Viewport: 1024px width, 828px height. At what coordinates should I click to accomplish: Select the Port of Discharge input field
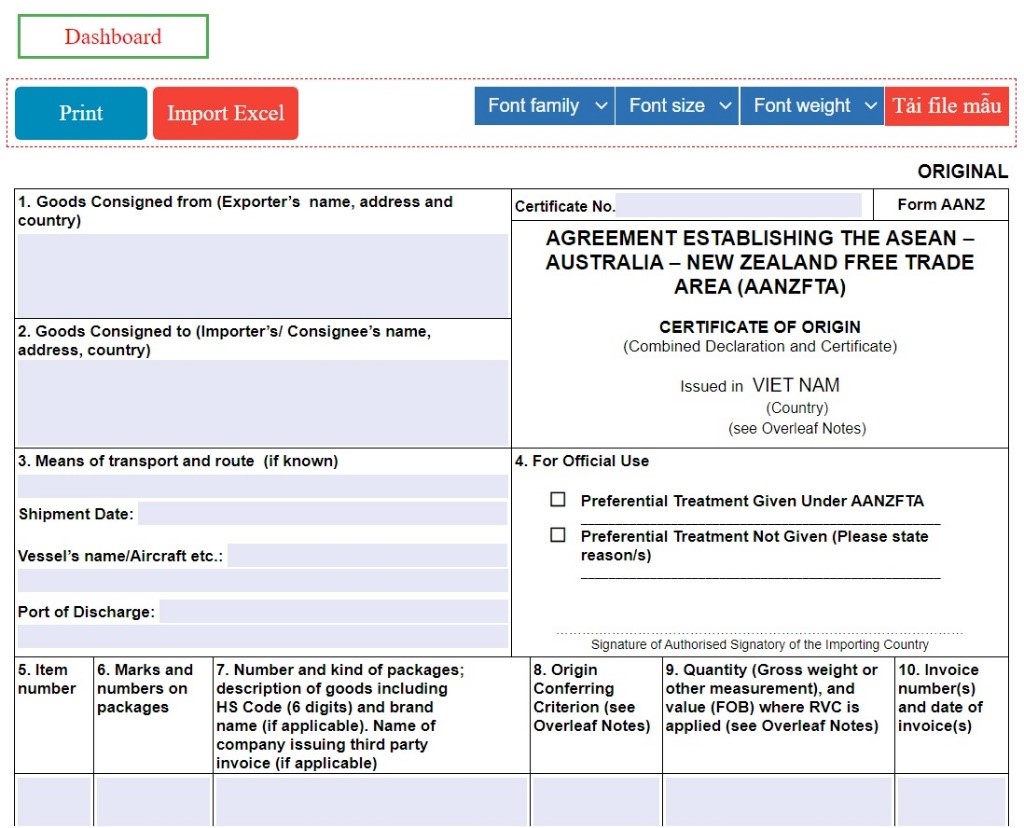(333, 612)
